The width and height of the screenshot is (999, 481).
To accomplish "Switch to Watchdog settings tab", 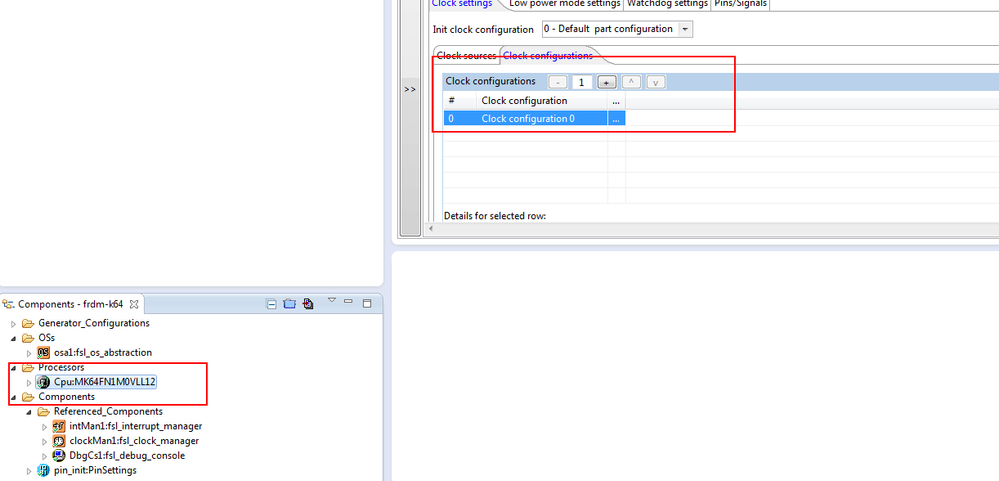I will (x=667, y=4).
